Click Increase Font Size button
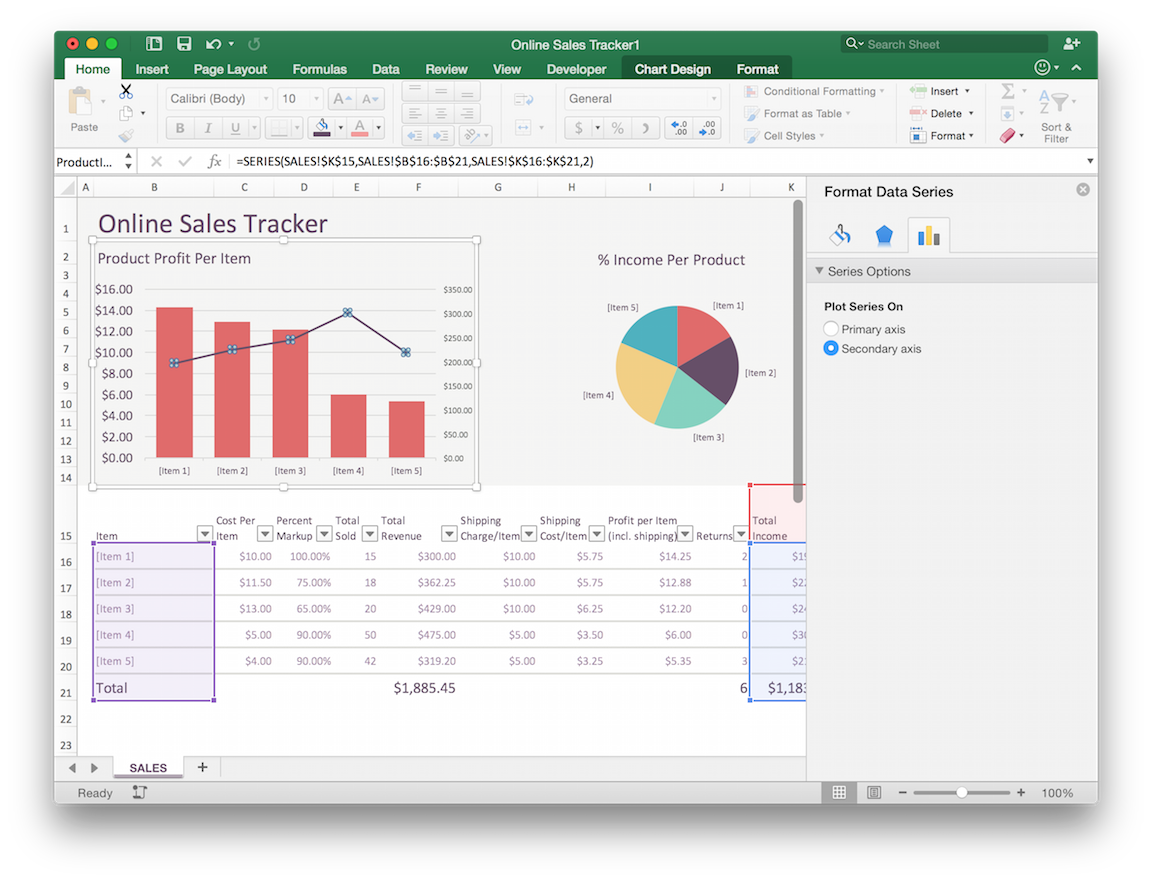 point(342,98)
